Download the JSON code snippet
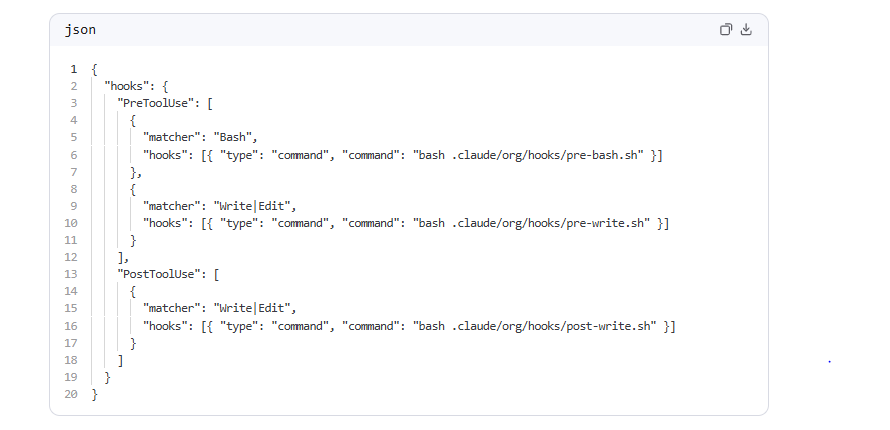Viewport: 890px width, 430px height. (746, 30)
